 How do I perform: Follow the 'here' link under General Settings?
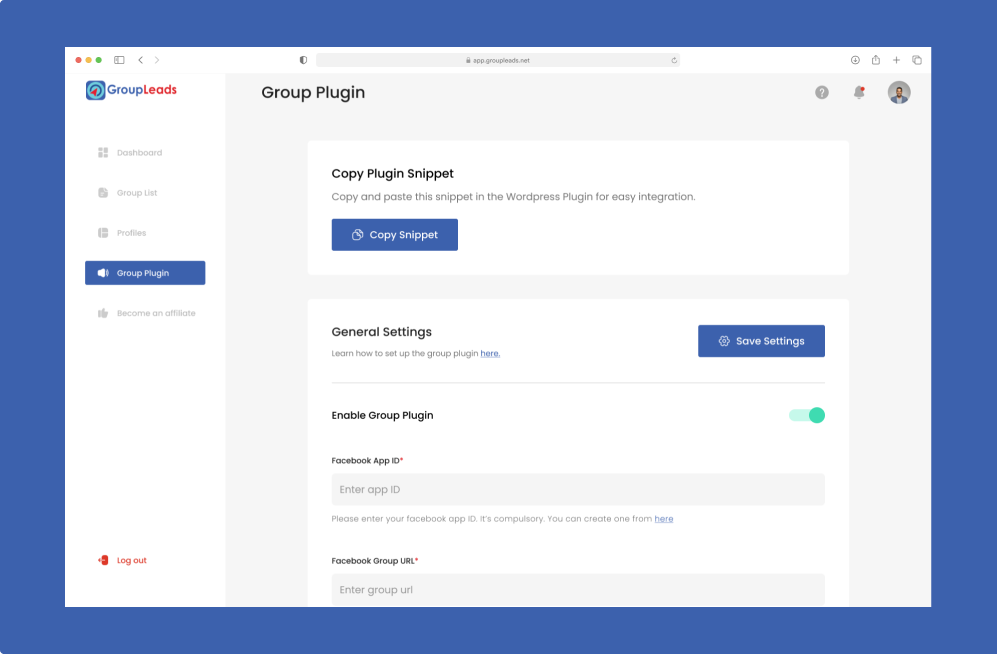[490, 354]
